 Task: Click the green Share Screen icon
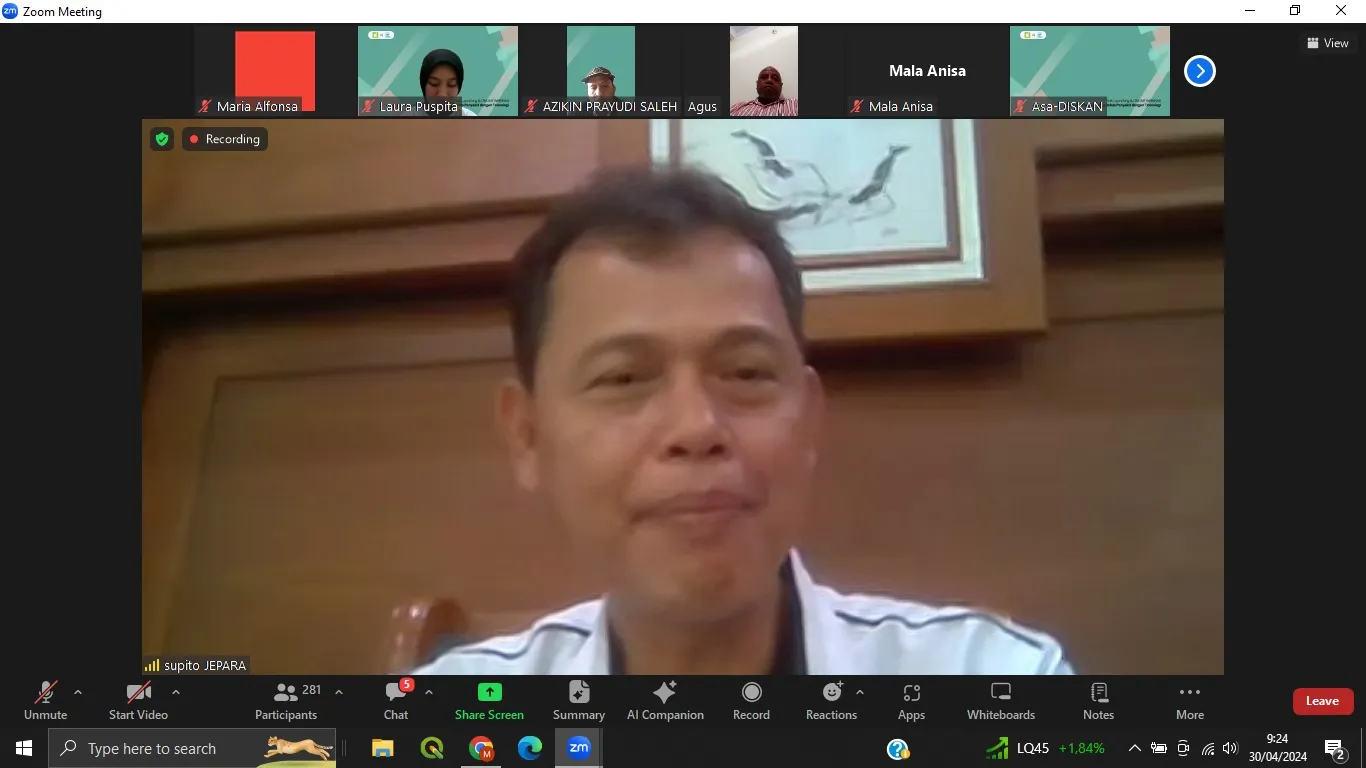tap(489, 692)
